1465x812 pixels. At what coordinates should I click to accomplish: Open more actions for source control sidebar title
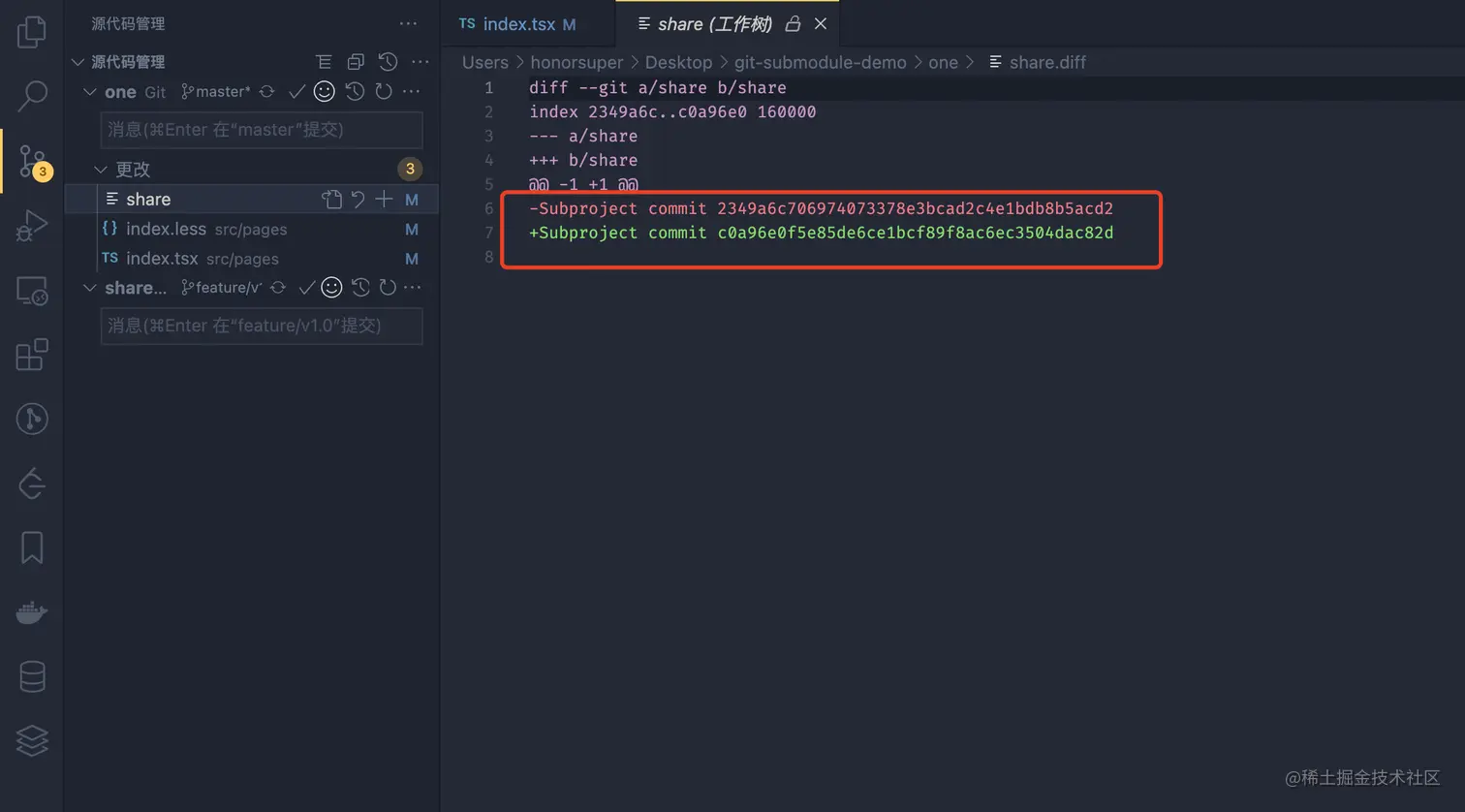[408, 24]
